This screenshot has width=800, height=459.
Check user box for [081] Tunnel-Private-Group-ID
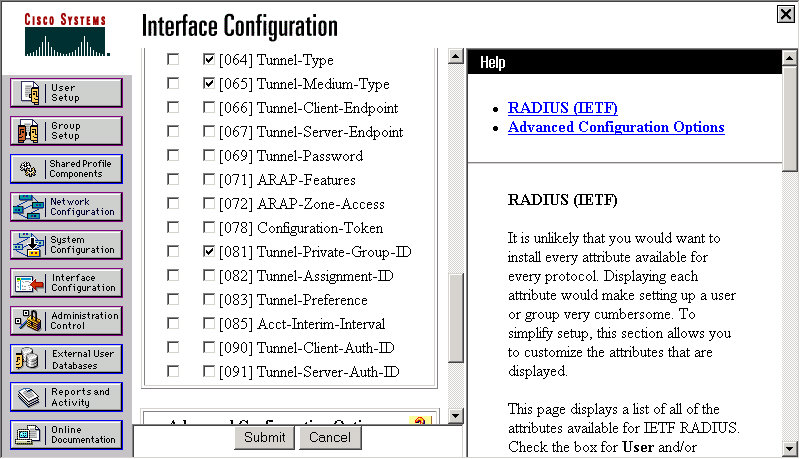coord(173,251)
